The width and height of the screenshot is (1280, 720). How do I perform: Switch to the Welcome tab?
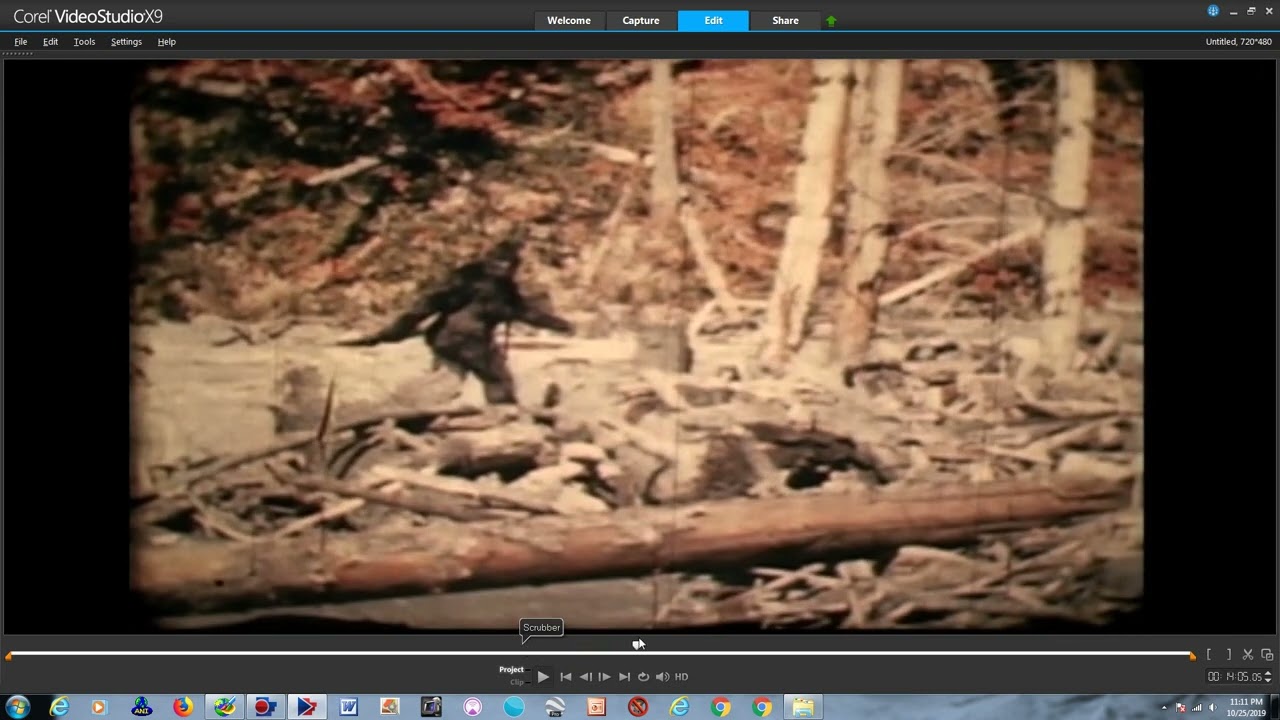click(x=569, y=20)
